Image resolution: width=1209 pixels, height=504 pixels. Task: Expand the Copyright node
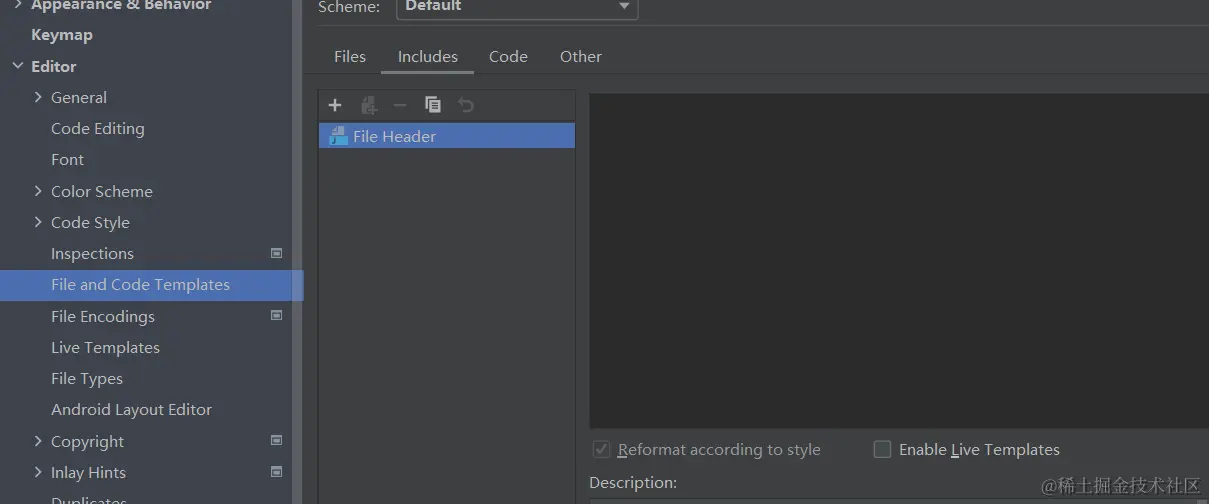pyautogui.click(x=38, y=442)
